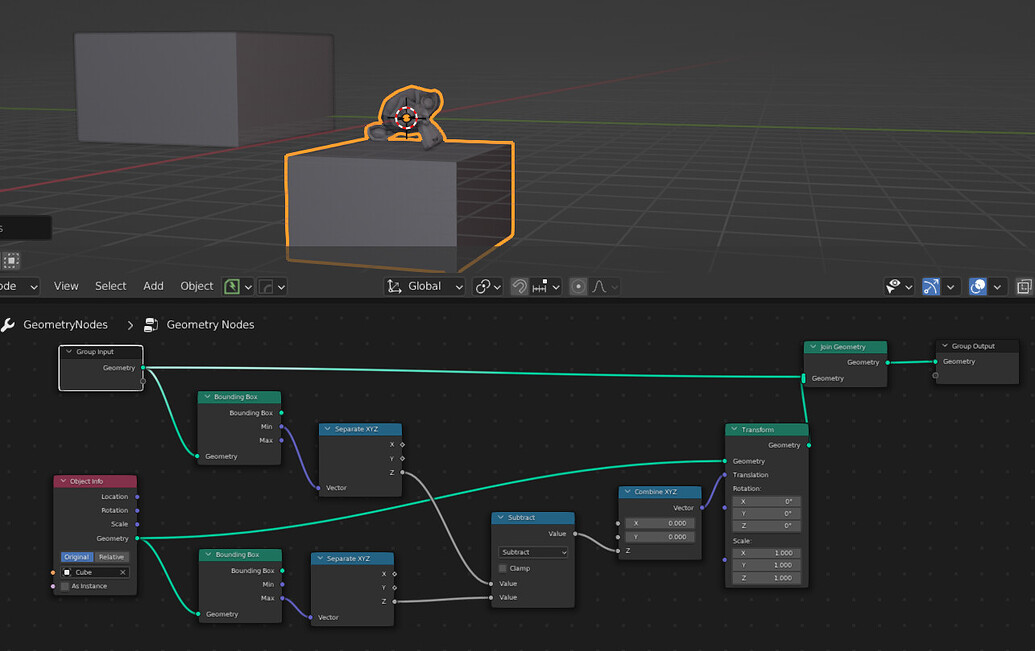Click the select box tool icon in viewport
The height and width of the screenshot is (651, 1035).
click(11, 261)
